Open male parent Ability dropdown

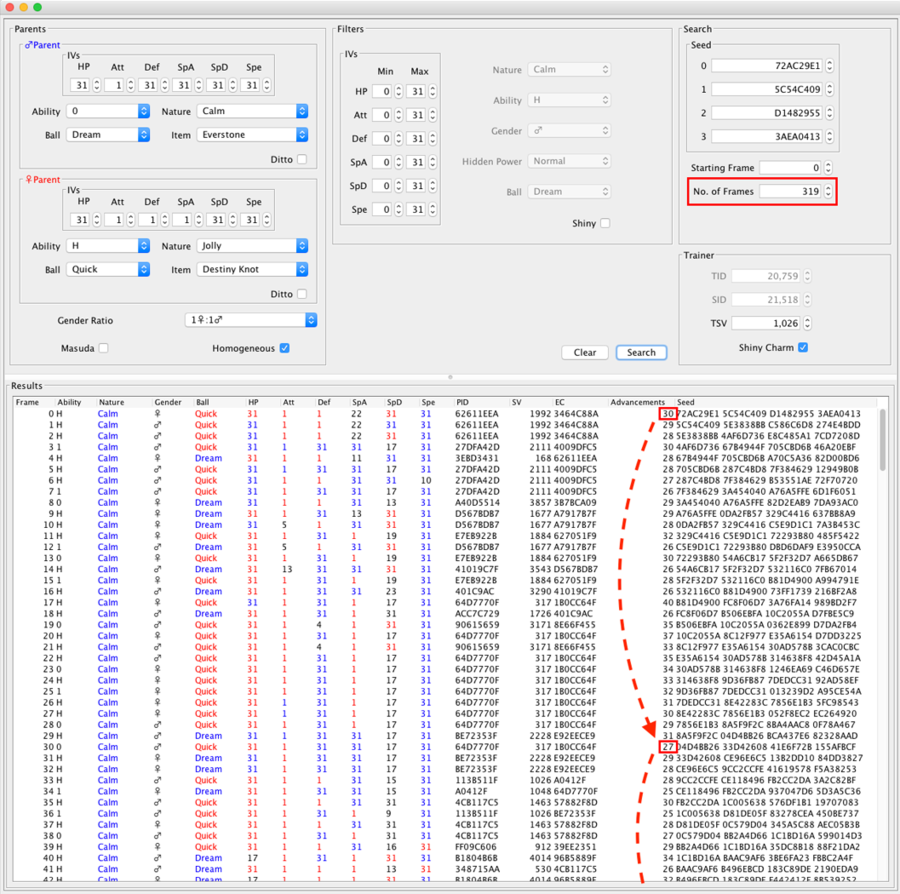click(x=108, y=111)
